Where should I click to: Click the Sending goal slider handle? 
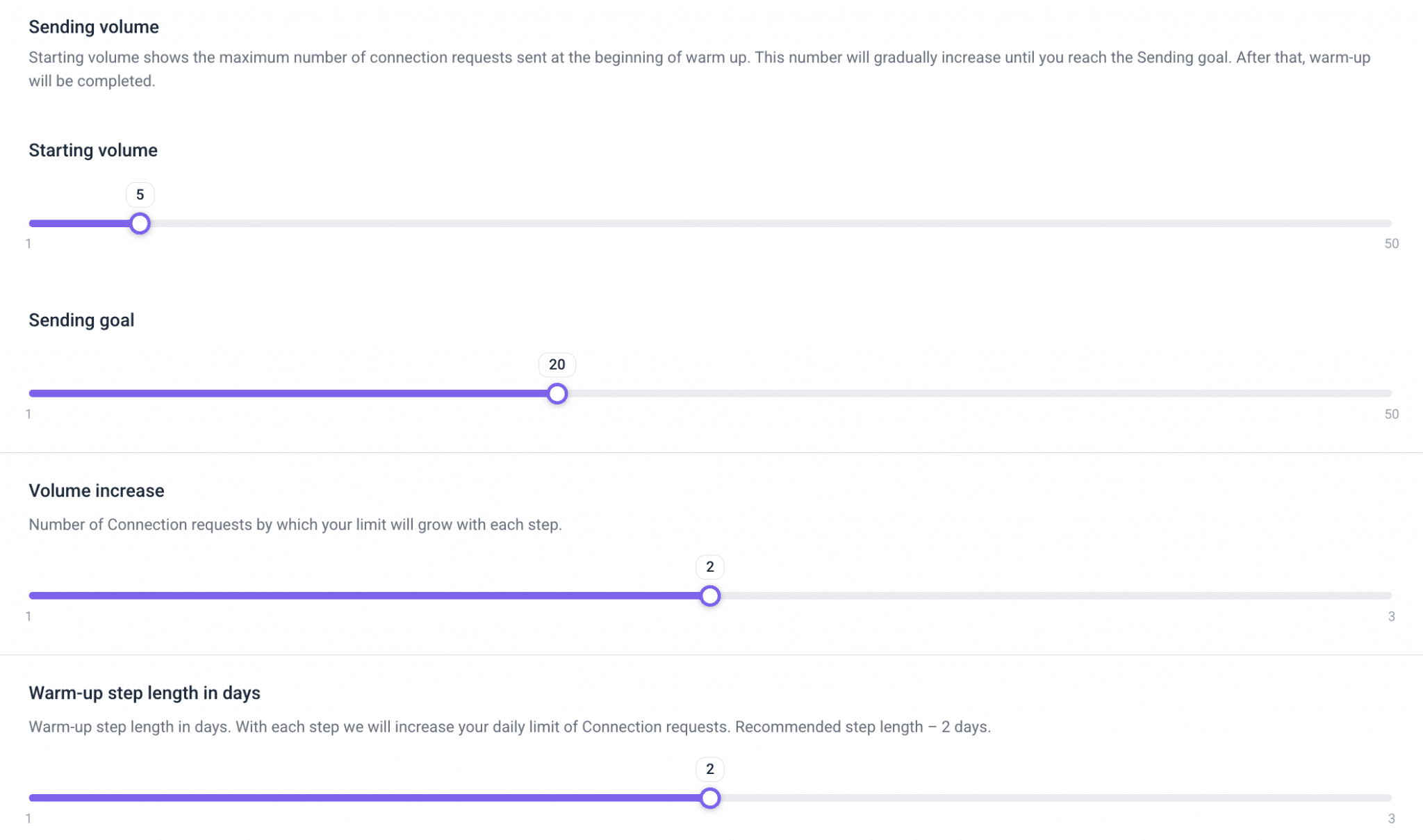557,393
